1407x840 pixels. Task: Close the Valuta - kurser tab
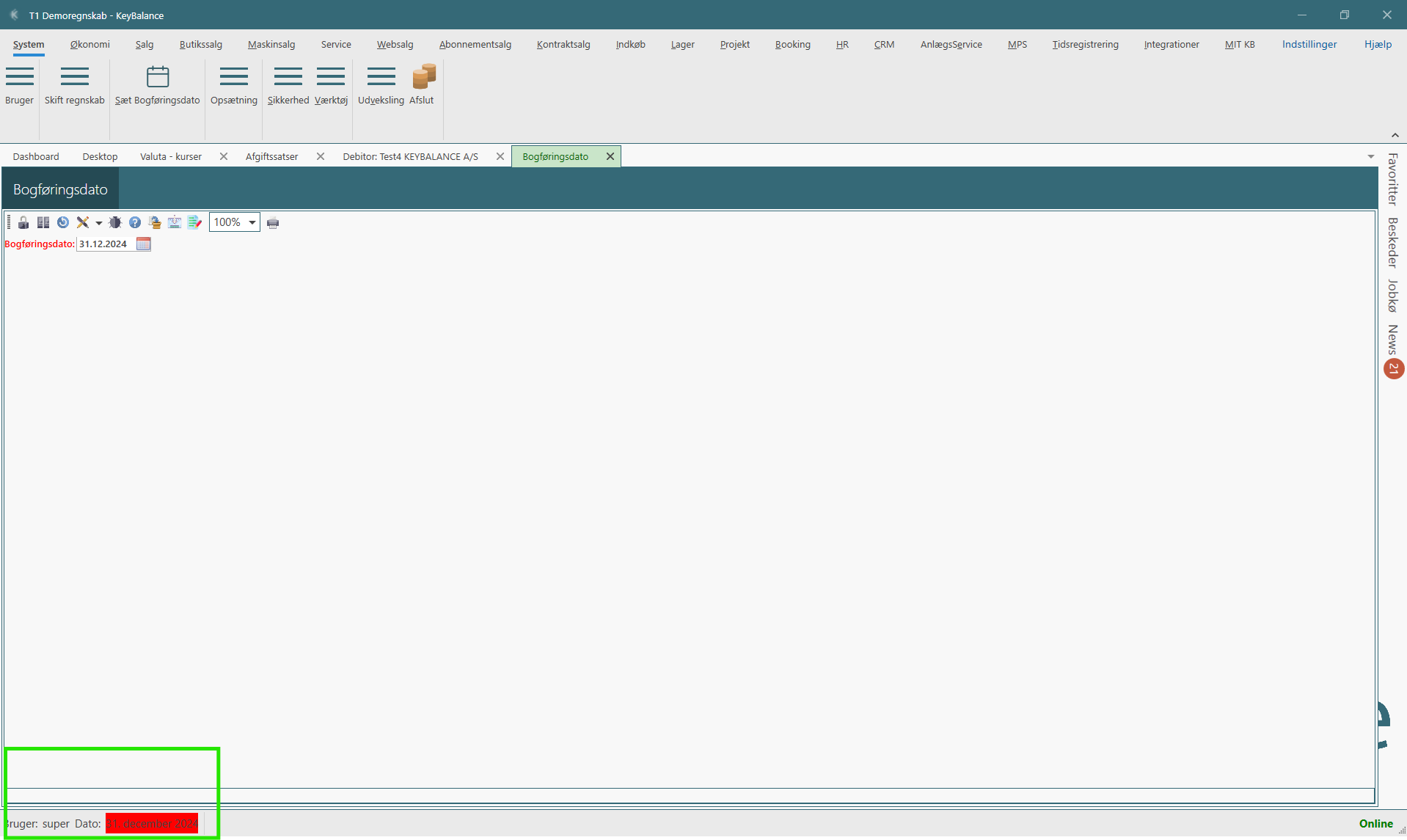click(x=224, y=156)
